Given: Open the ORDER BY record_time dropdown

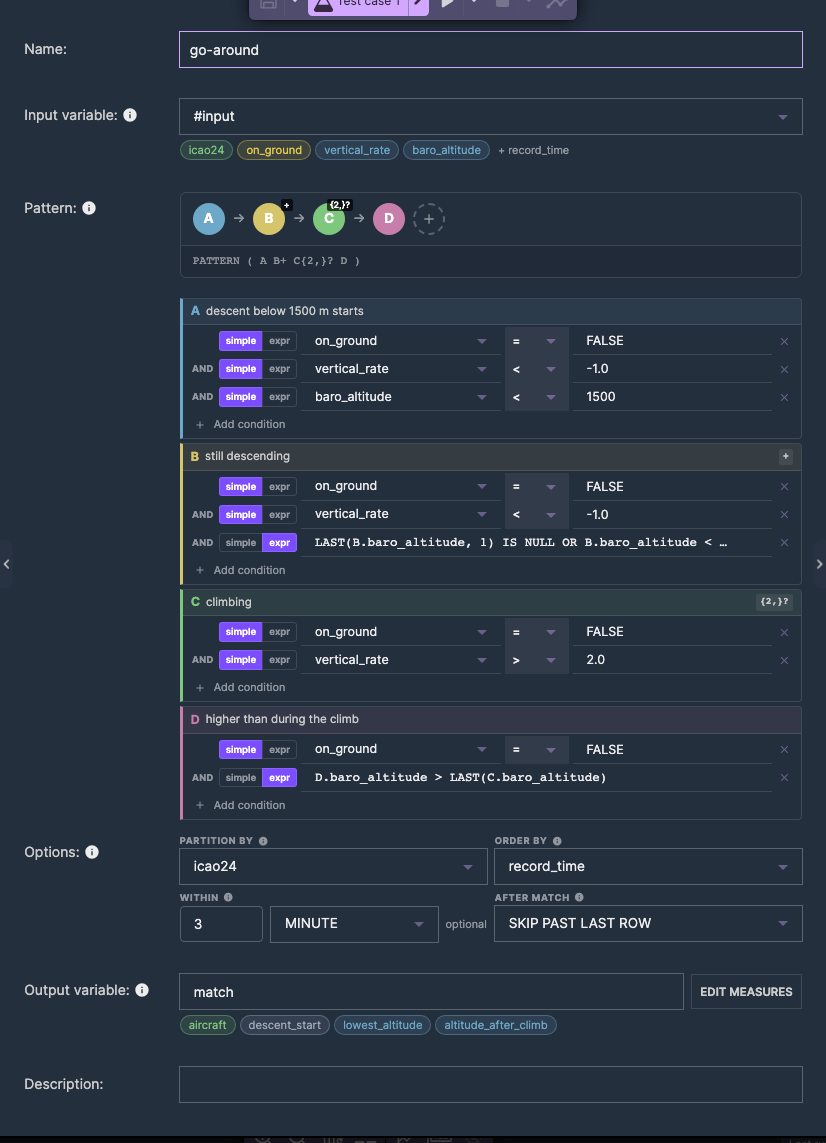Looking at the screenshot, I should [648, 867].
